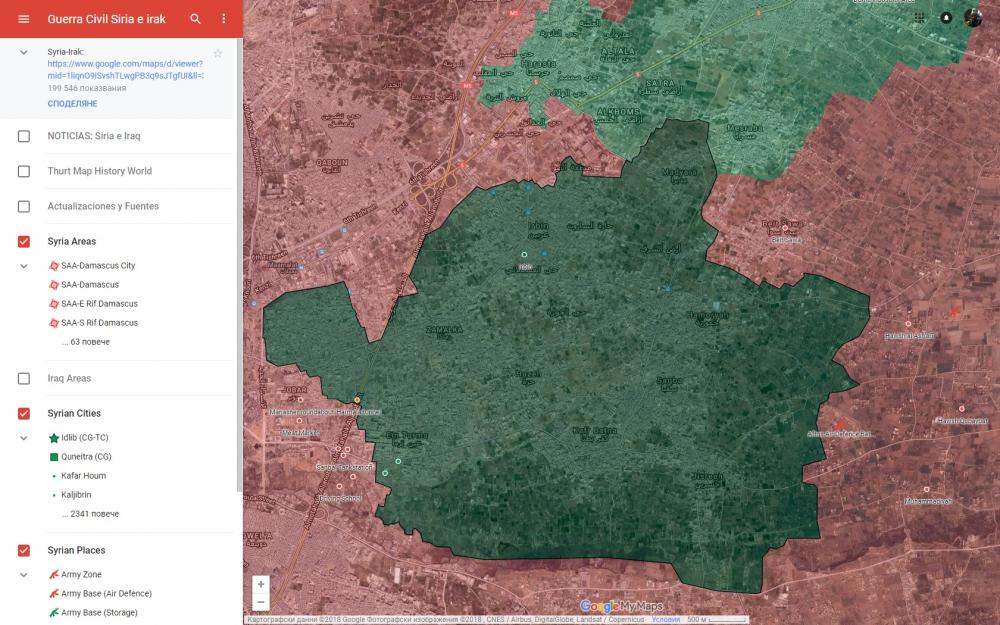Open the Google apps grid

(x=919, y=17)
